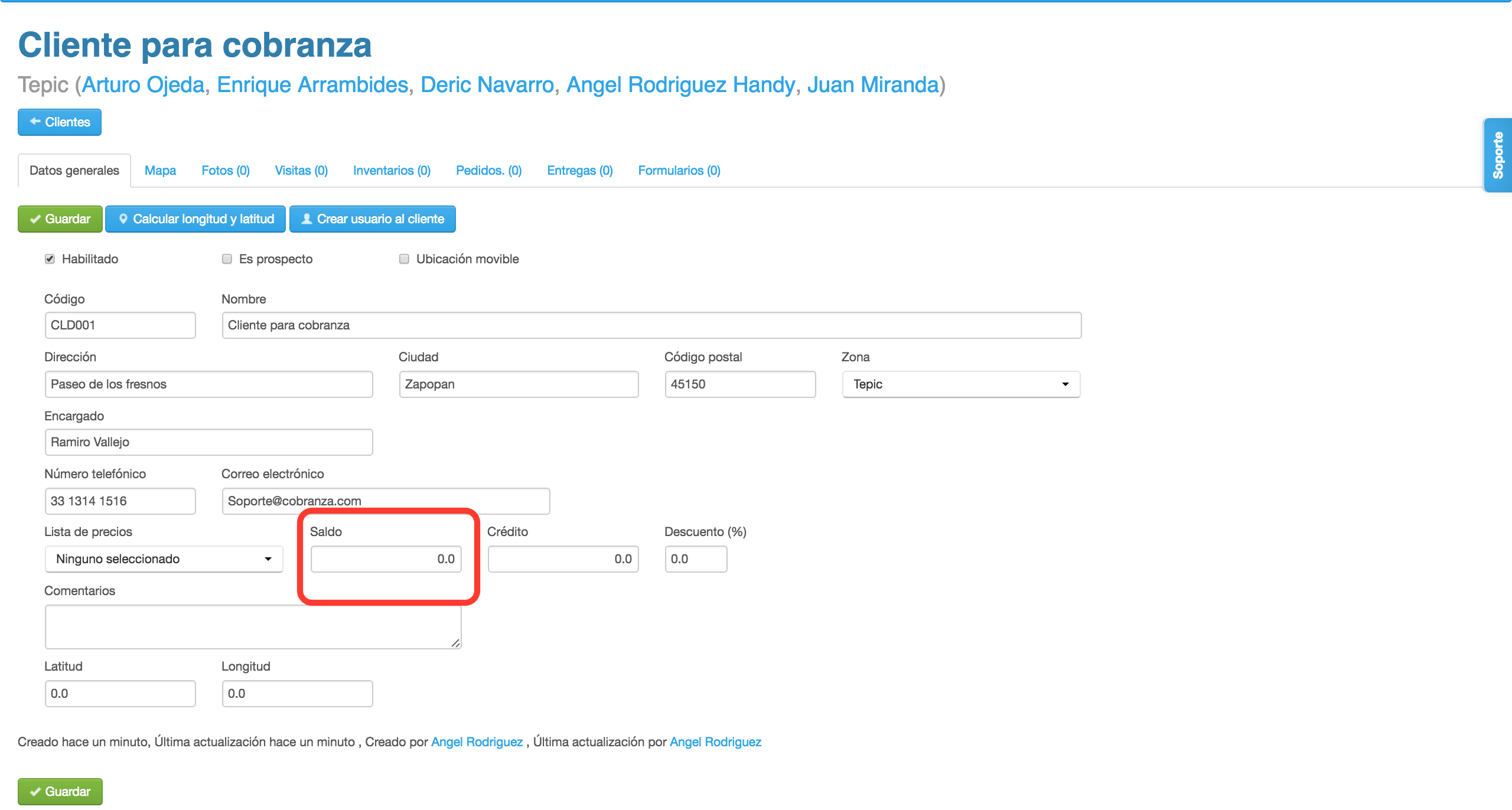This screenshot has height=810, width=1512.
Task: Click checkmark icon on top Guardar button
Action: (x=35, y=219)
